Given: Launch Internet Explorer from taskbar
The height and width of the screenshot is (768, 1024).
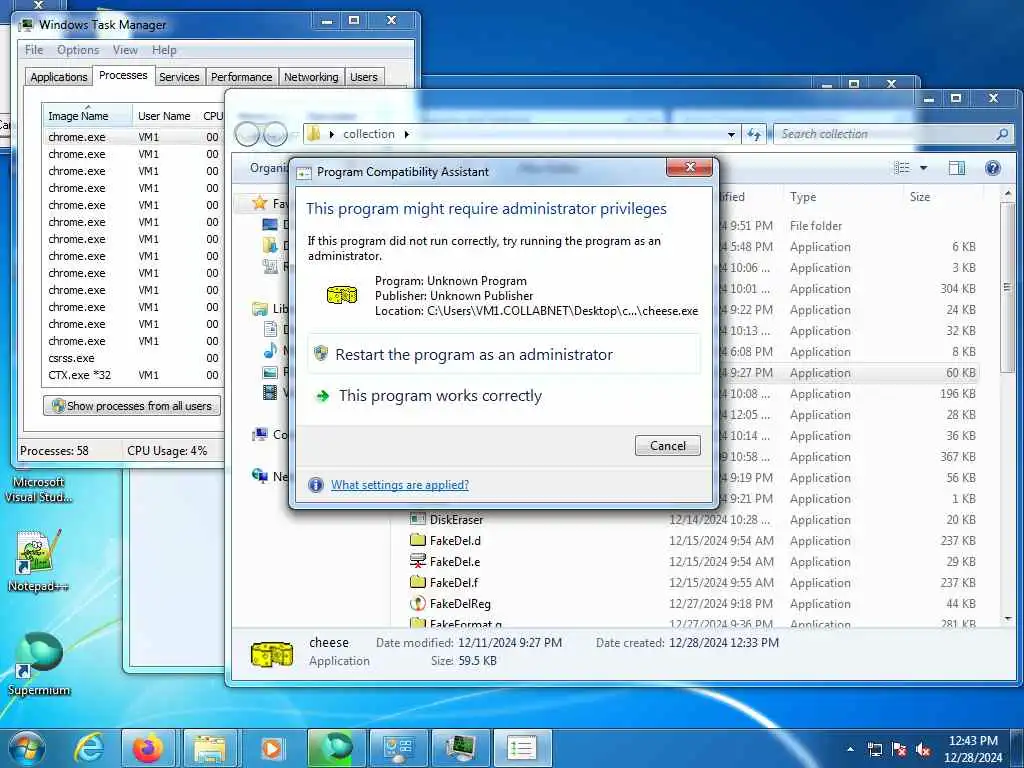Looking at the screenshot, I should click(89, 748).
